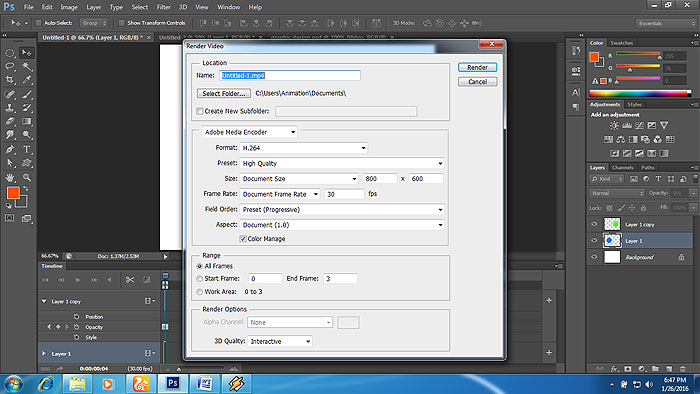Click the Render button
The height and width of the screenshot is (394, 700).
477,67
